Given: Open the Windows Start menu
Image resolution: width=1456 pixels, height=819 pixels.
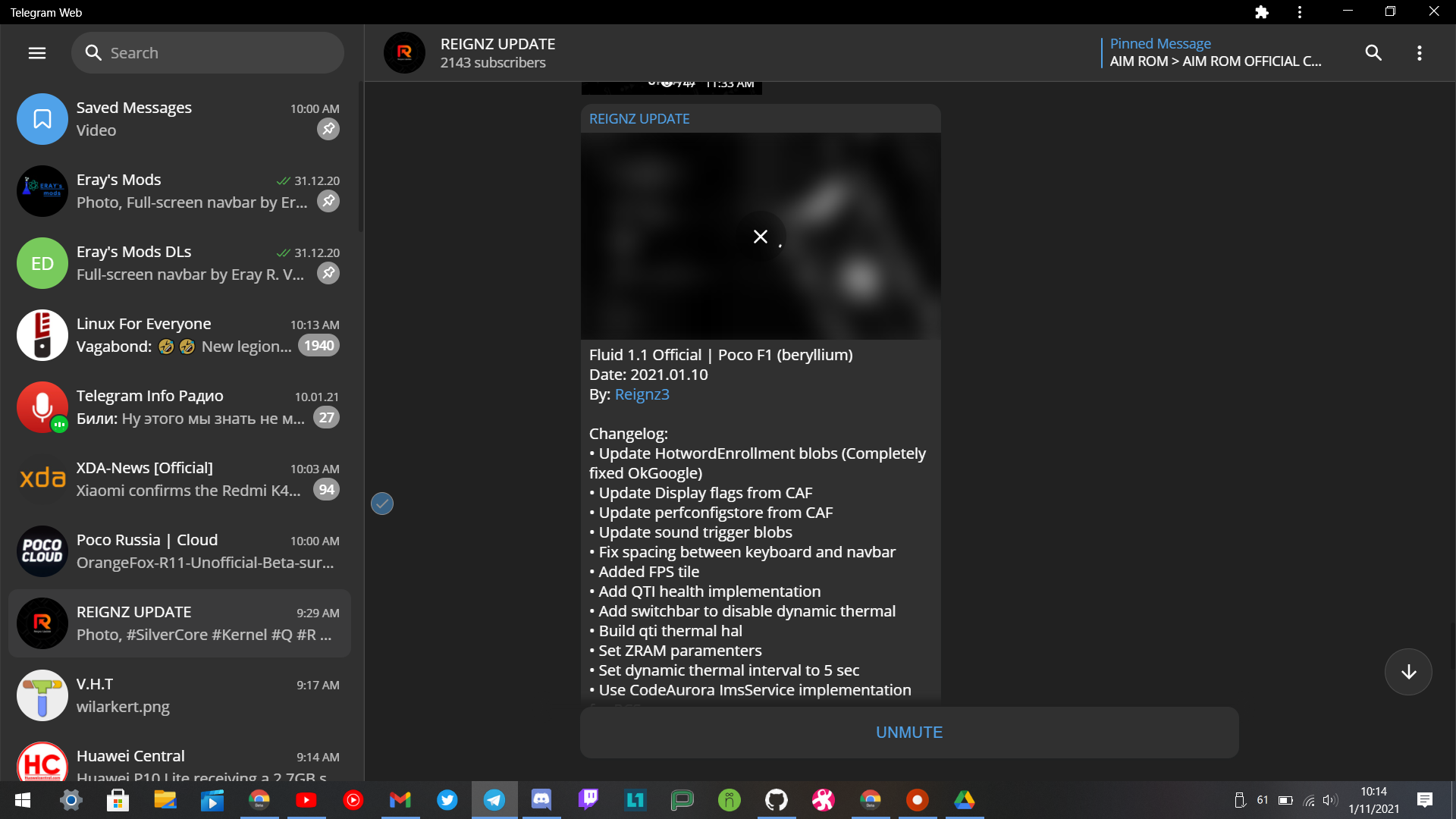Looking at the screenshot, I should (x=22, y=800).
